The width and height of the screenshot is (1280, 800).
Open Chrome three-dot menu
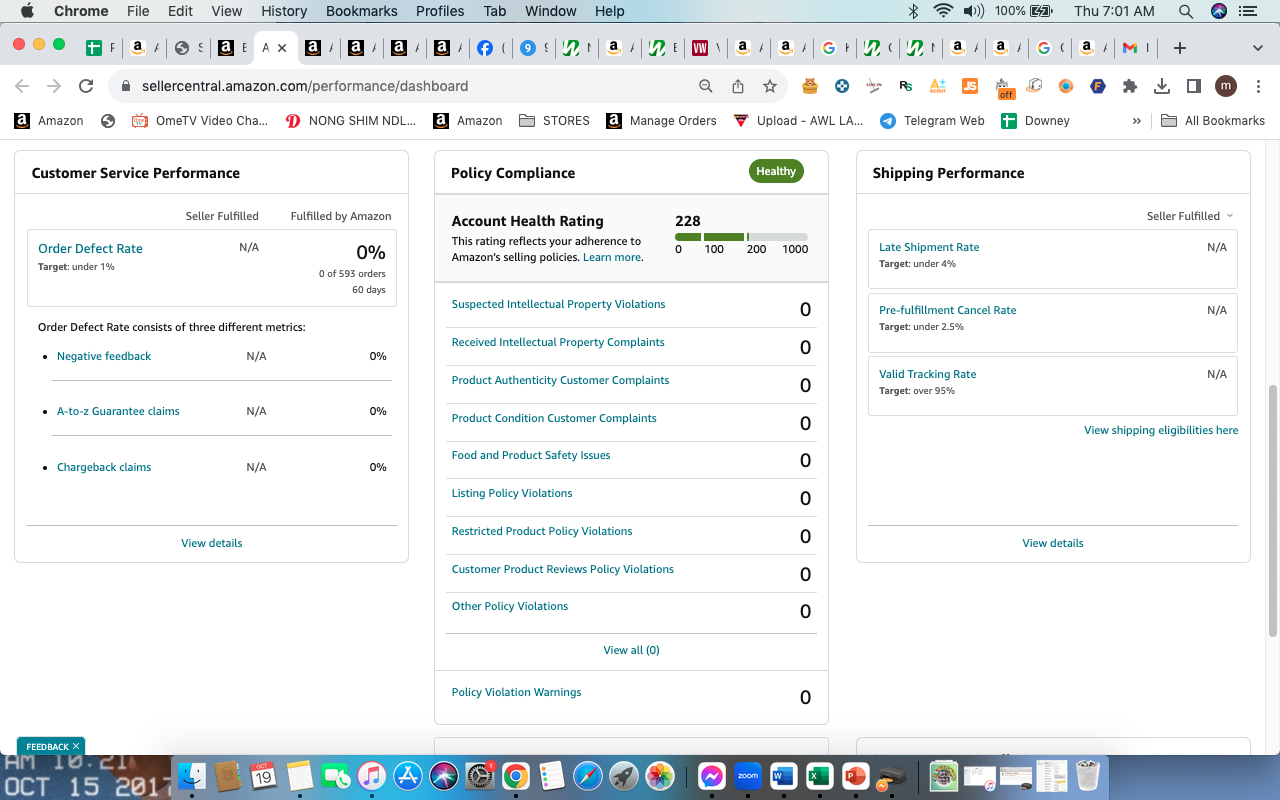coord(1257,86)
